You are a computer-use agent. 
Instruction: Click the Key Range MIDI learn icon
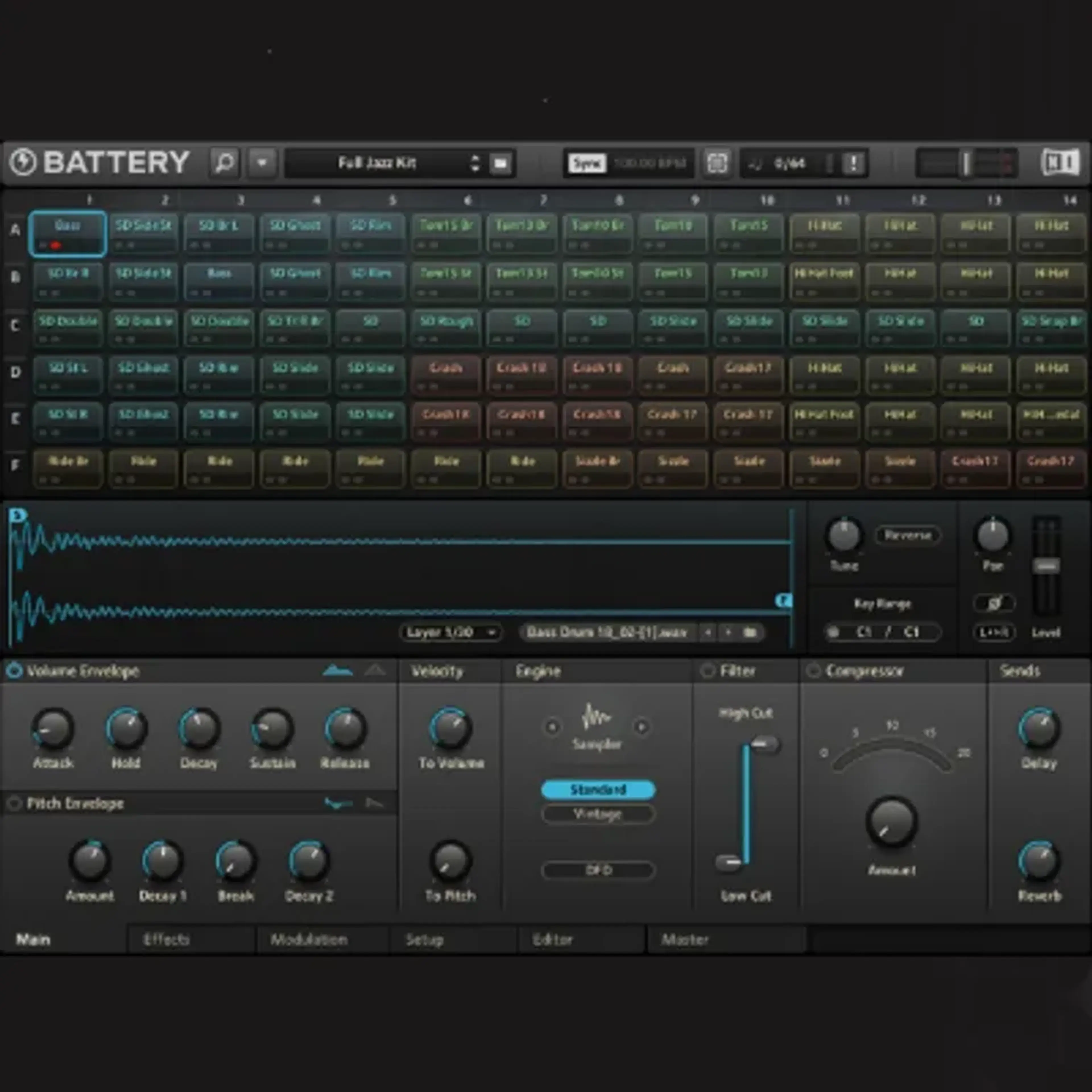(x=833, y=632)
